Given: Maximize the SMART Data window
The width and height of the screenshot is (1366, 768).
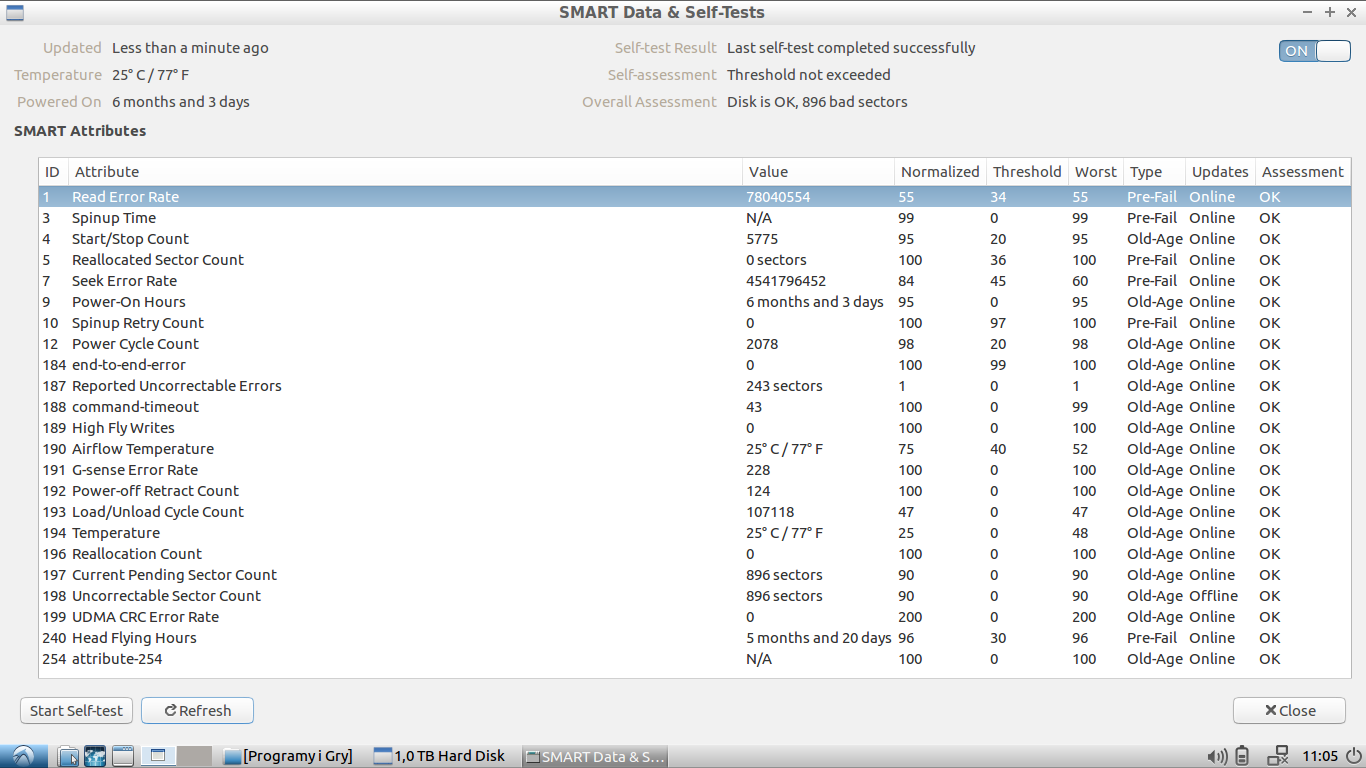Looking at the screenshot, I should click(1330, 12).
